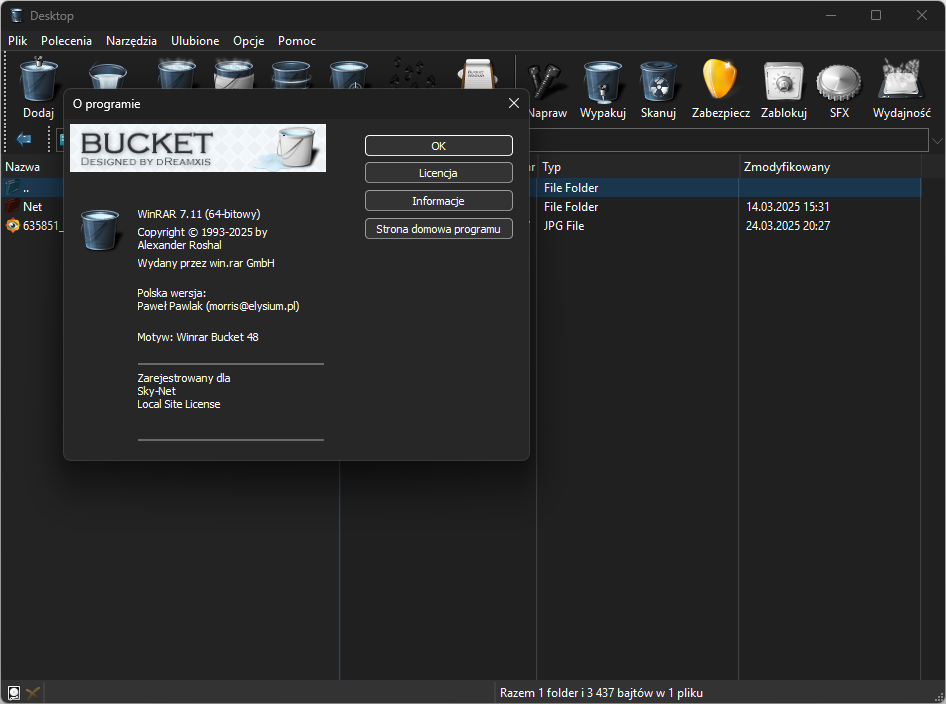Viewport: 946px width, 704px height.
Task: Click the WinRAR title bar app icon
Action: 16,16
